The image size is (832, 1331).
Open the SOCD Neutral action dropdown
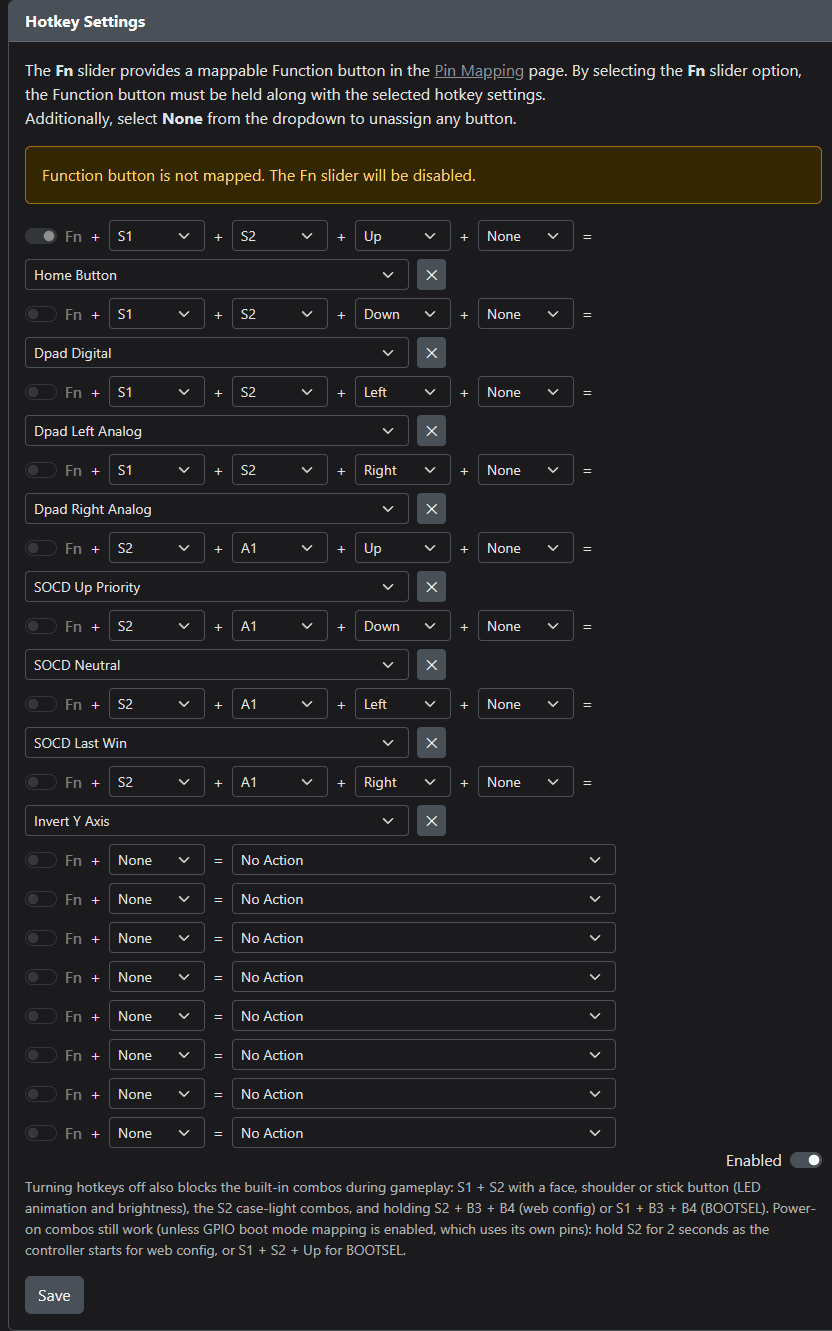217,665
